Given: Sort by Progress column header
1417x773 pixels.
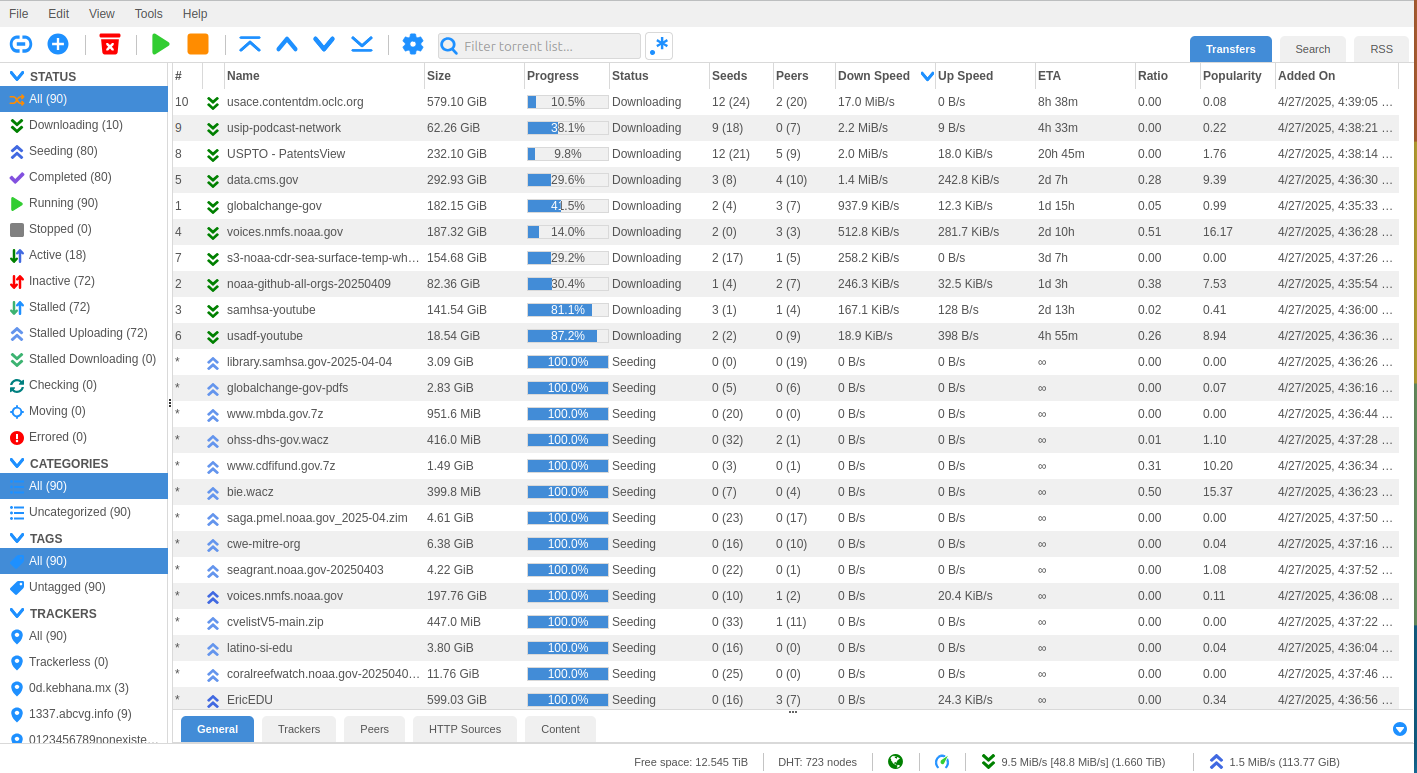Looking at the screenshot, I should pyautogui.click(x=567, y=76).
